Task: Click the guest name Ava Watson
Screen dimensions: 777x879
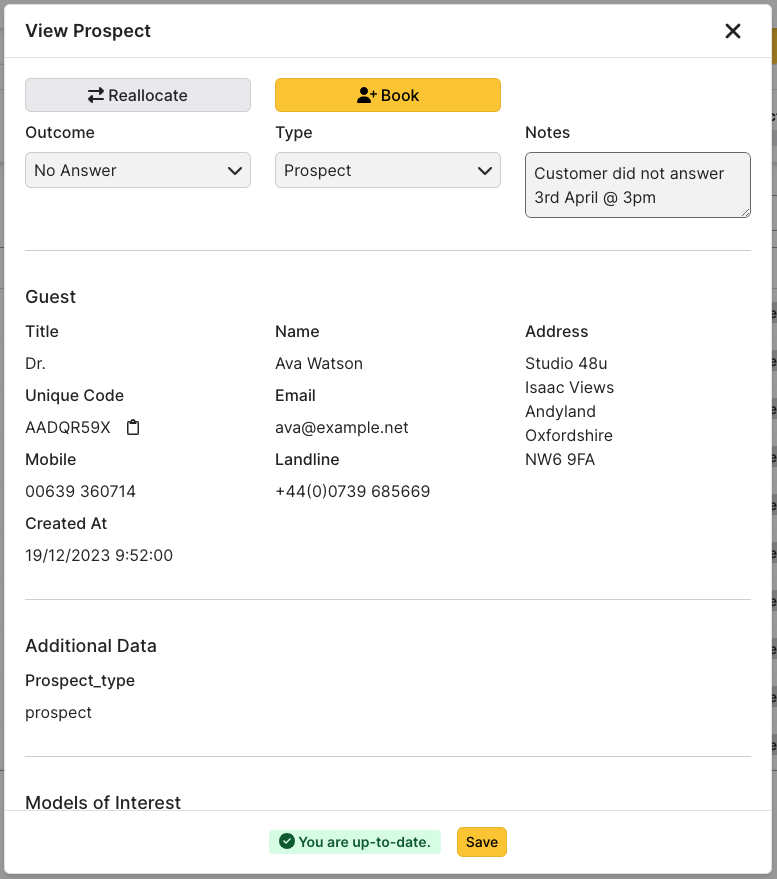Action: tap(319, 364)
